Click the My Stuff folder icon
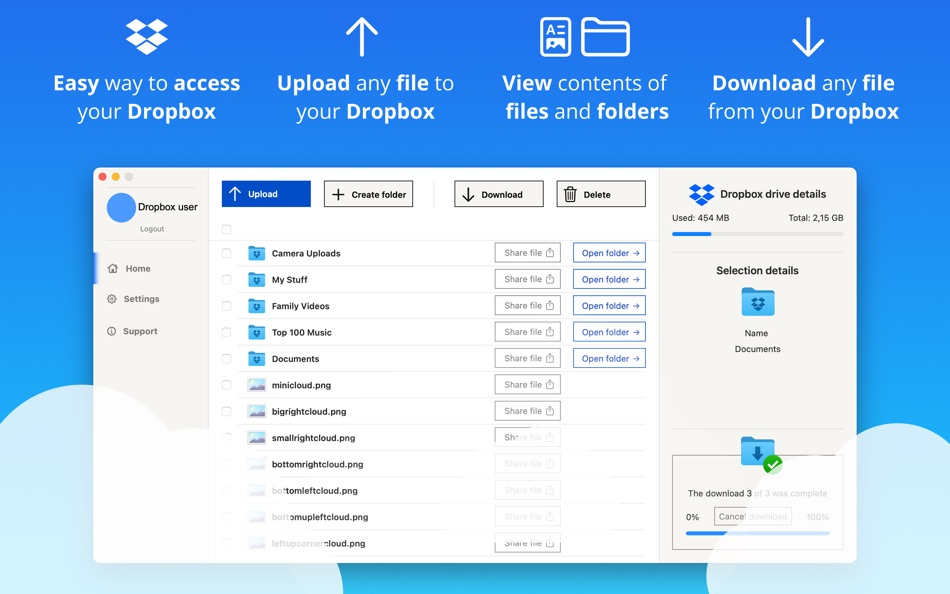The width and height of the screenshot is (950, 594). [257, 279]
